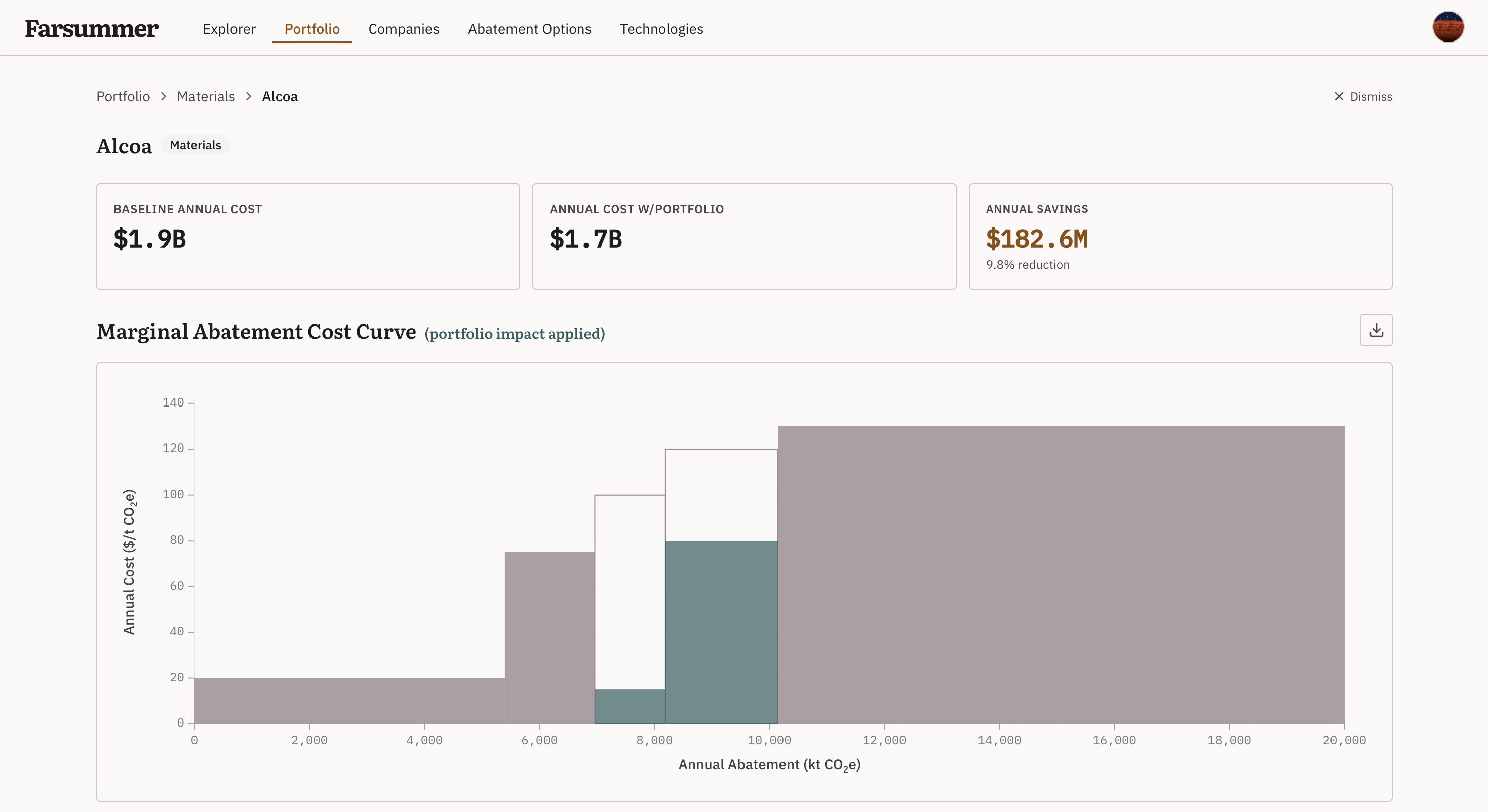The width and height of the screenshot is (1488, 812).
Task: Click the Alcoa breadcrumb item
Action: click(280, 97)
